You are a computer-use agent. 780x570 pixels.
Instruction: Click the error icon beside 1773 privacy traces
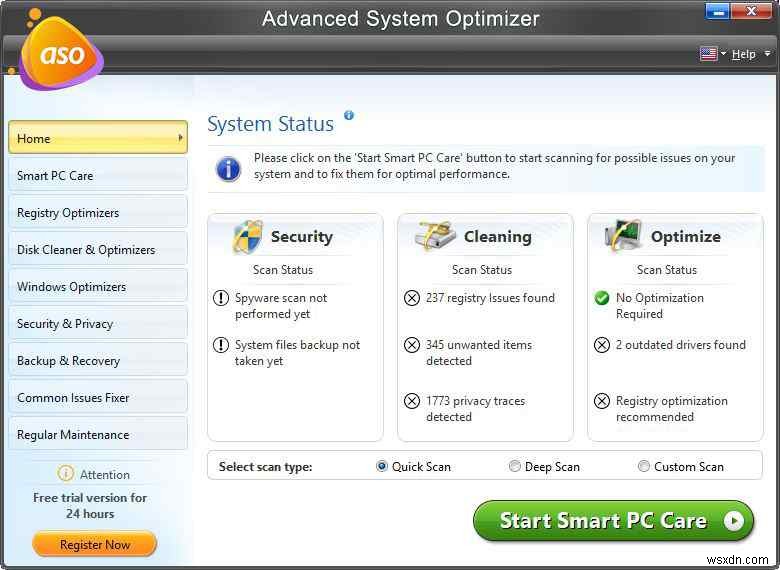(x=412, y=401)
